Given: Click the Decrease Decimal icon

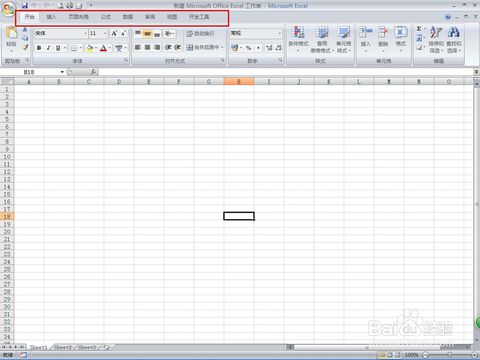Looking at the screenshot, I should (x=278, y=48).
